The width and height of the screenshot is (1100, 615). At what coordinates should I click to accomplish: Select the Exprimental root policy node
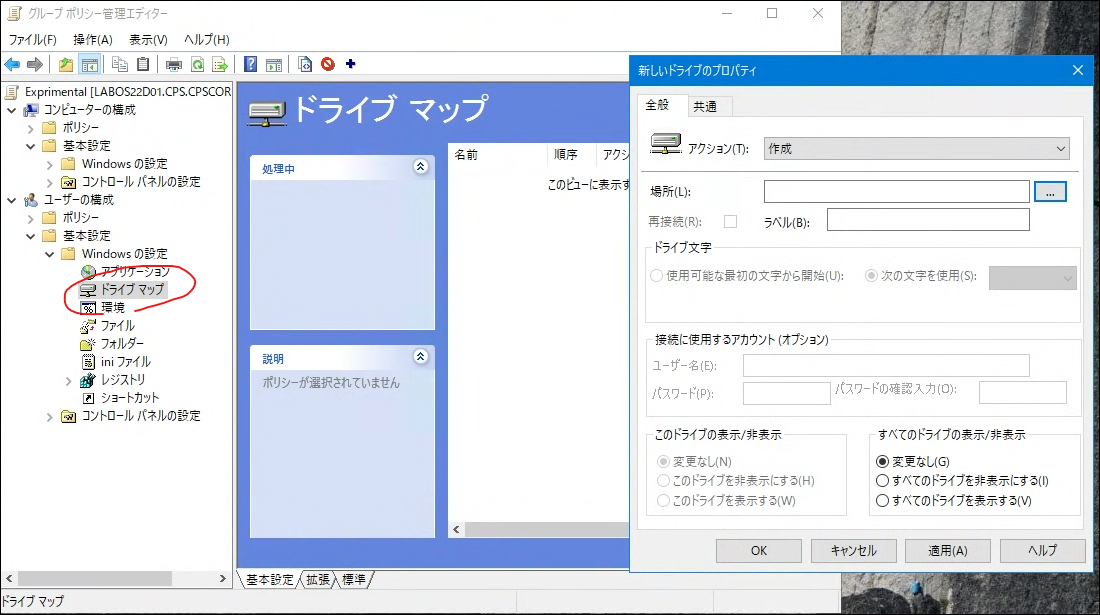(x=127, y=91)
